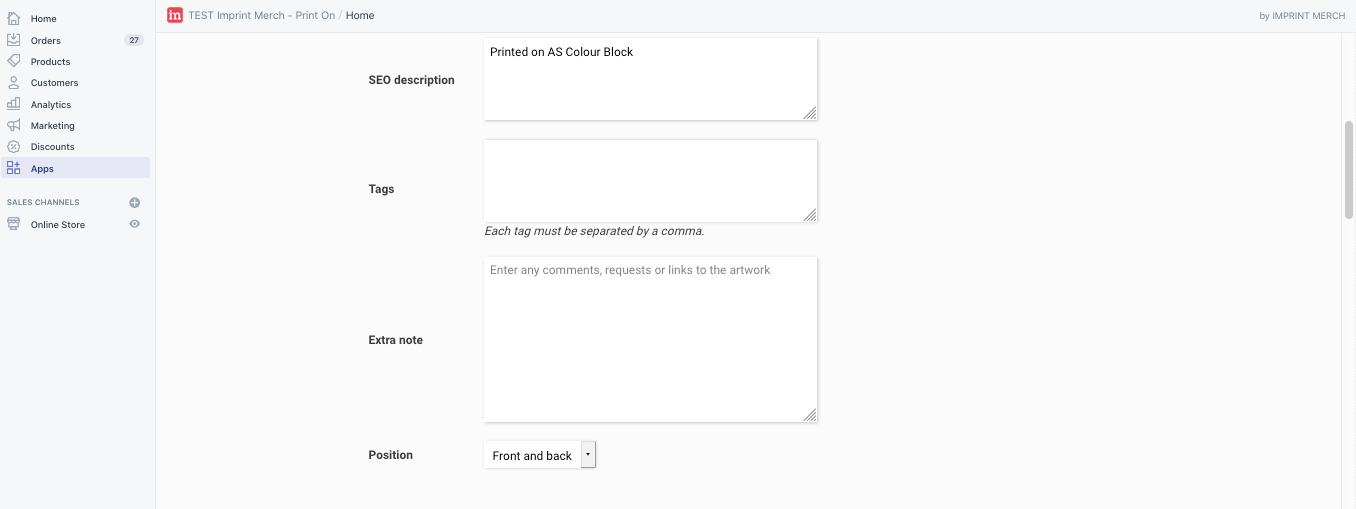The image size is (1356, 509).
Task: Click inside the Tags text area
Action: point(650,180)
